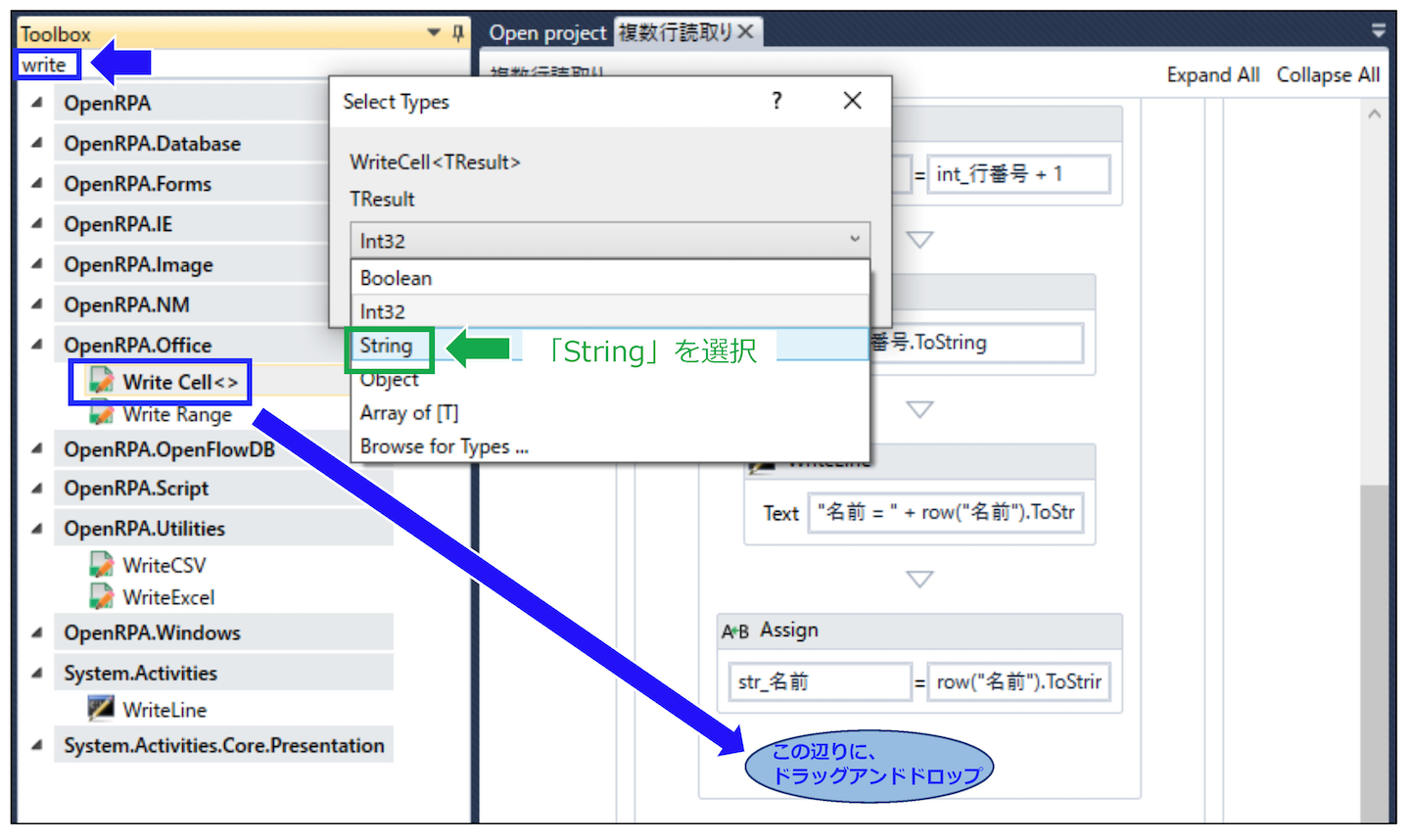
Task: Click the Toolbox pin icon
Action: (458, 33)
